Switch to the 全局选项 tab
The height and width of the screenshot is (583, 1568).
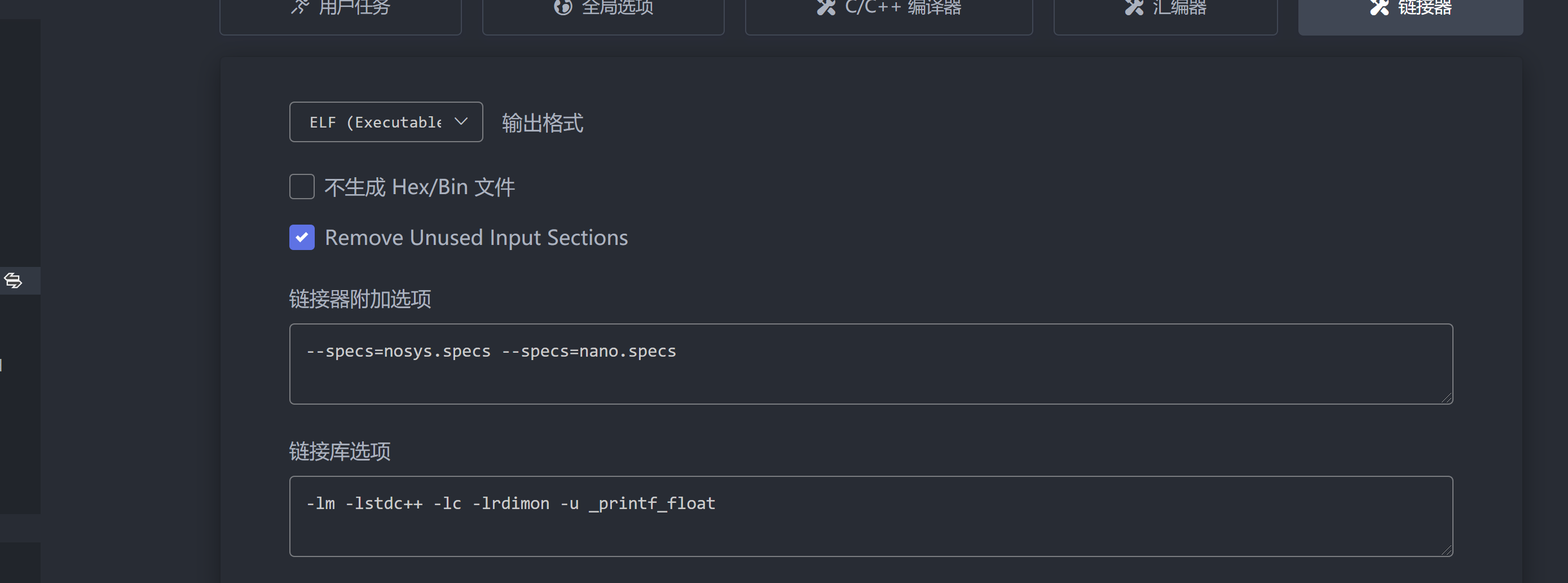click(602, 8)
